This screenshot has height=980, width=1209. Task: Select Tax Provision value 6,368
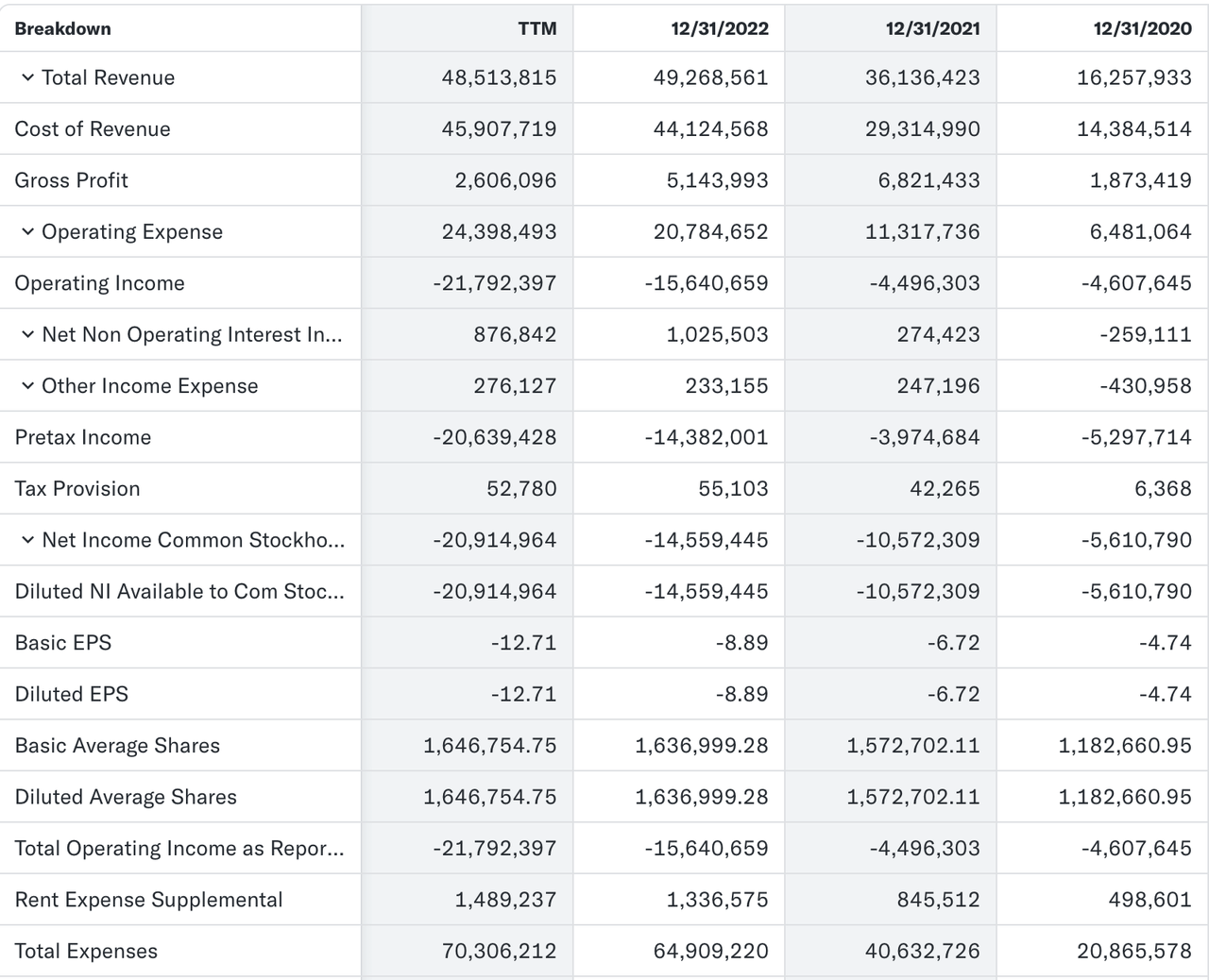[x=1163, y=488]
